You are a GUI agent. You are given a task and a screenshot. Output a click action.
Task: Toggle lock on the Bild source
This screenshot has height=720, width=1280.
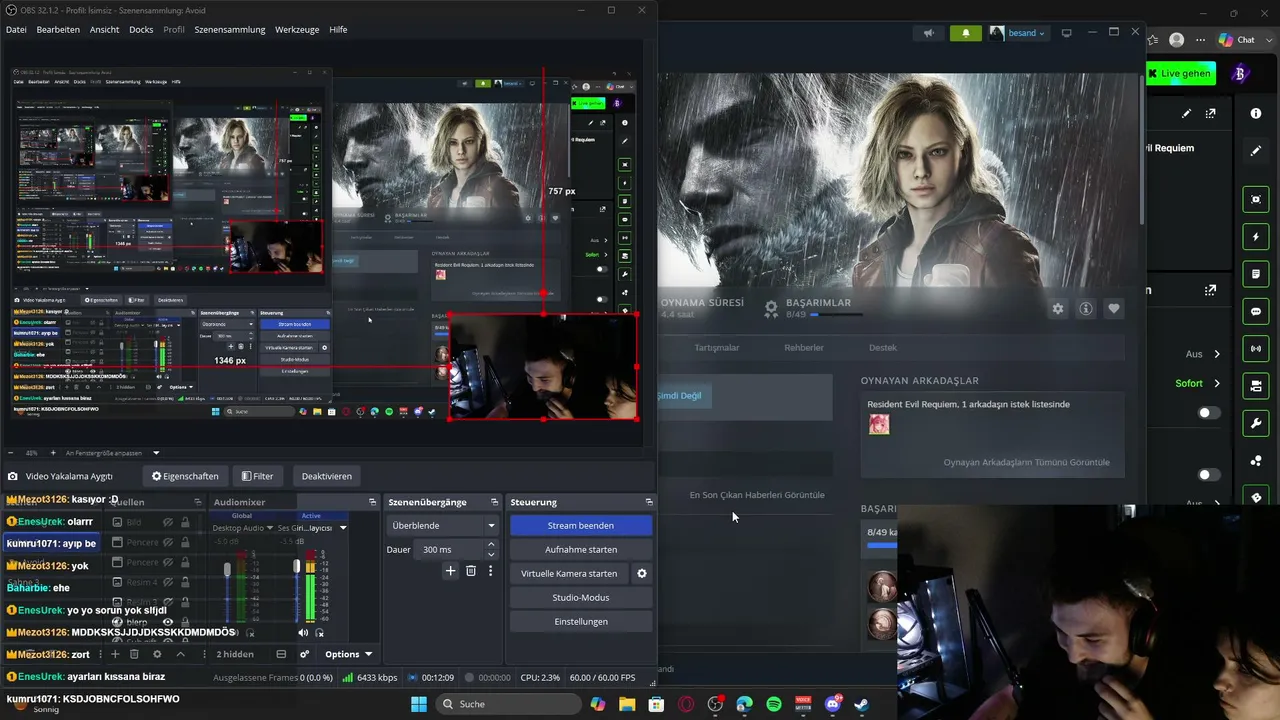tap(185, 522)
